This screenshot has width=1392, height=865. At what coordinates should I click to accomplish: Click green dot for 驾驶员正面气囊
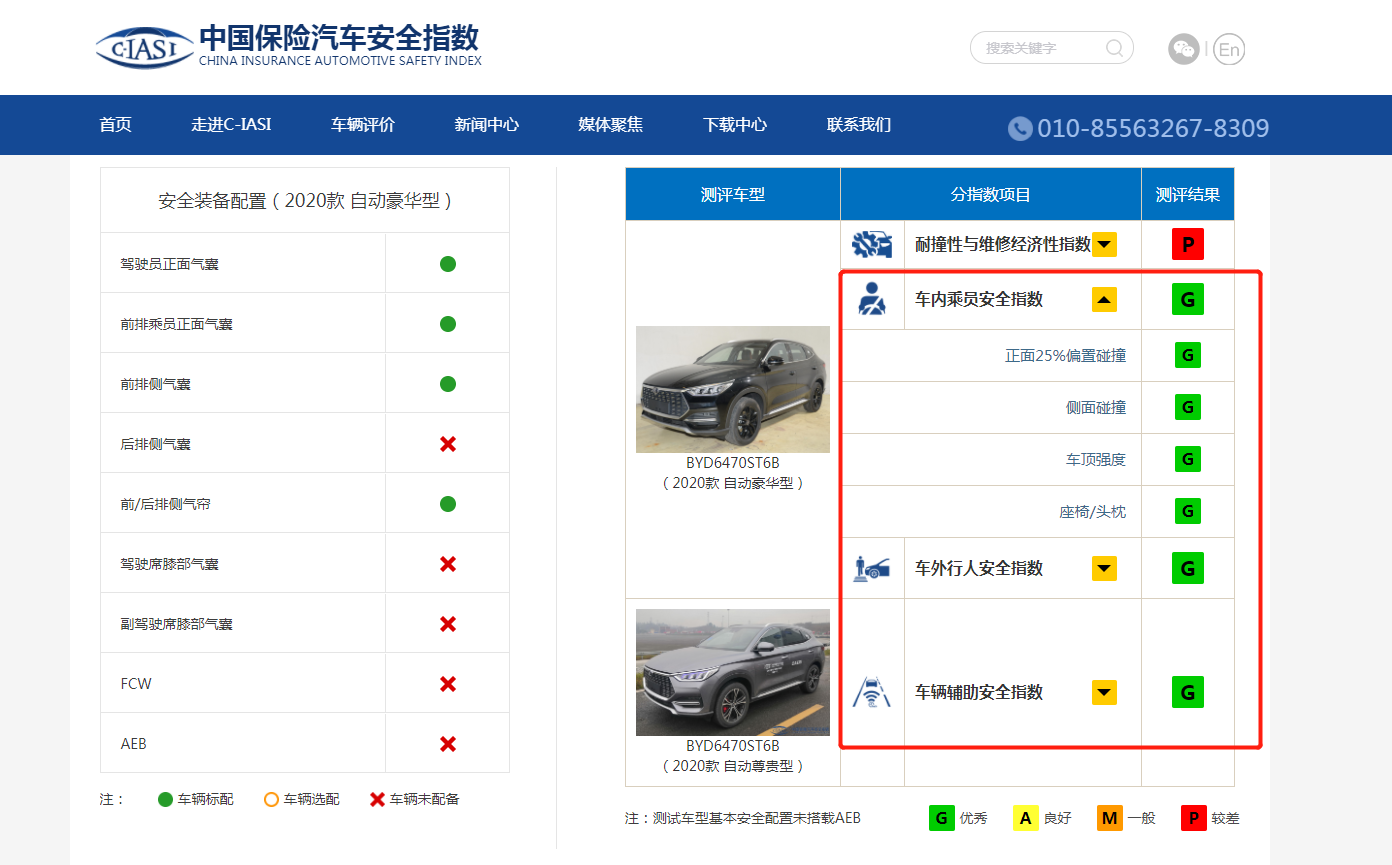click(x=448, y=264)
